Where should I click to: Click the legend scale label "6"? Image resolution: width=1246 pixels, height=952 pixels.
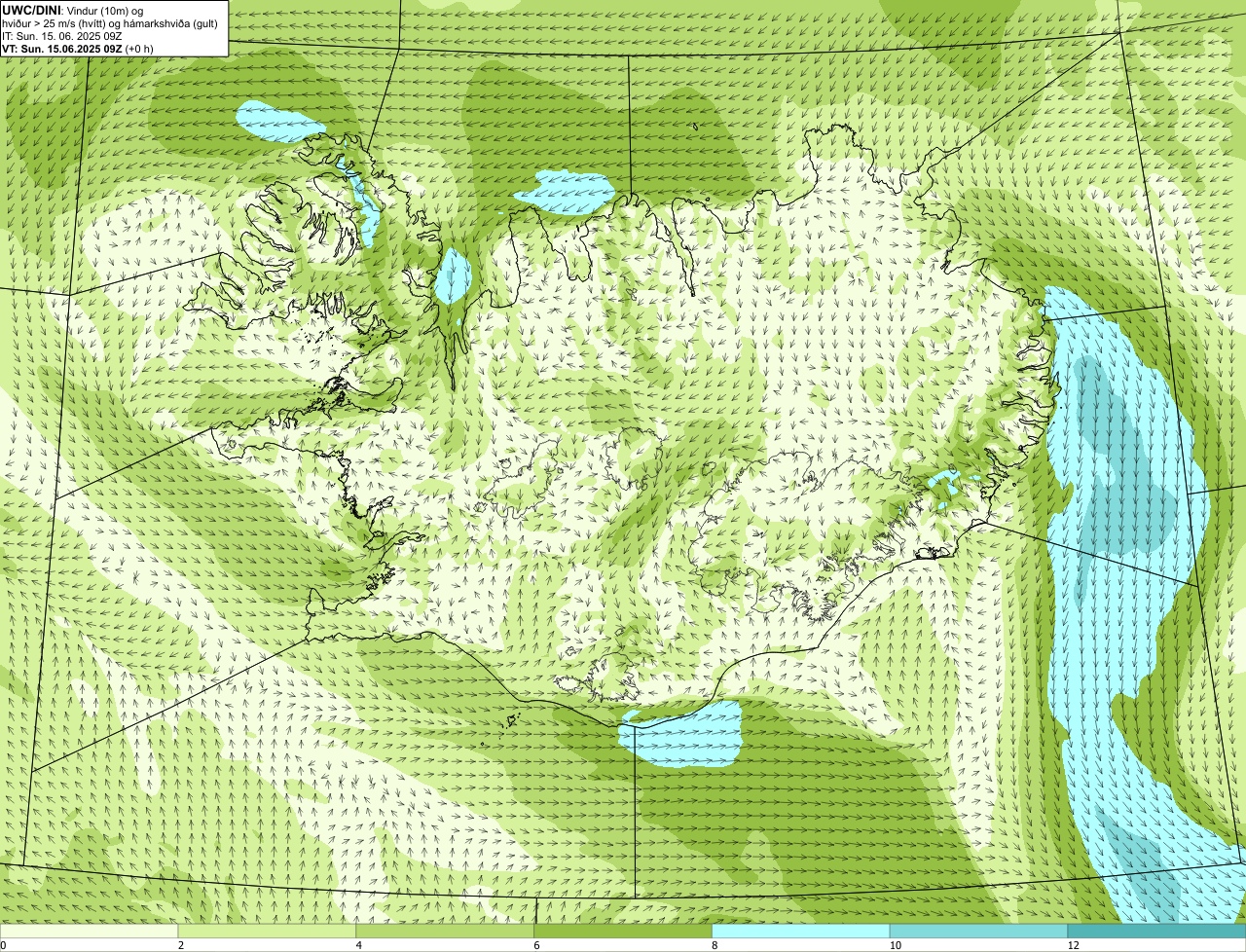(536, 945)
